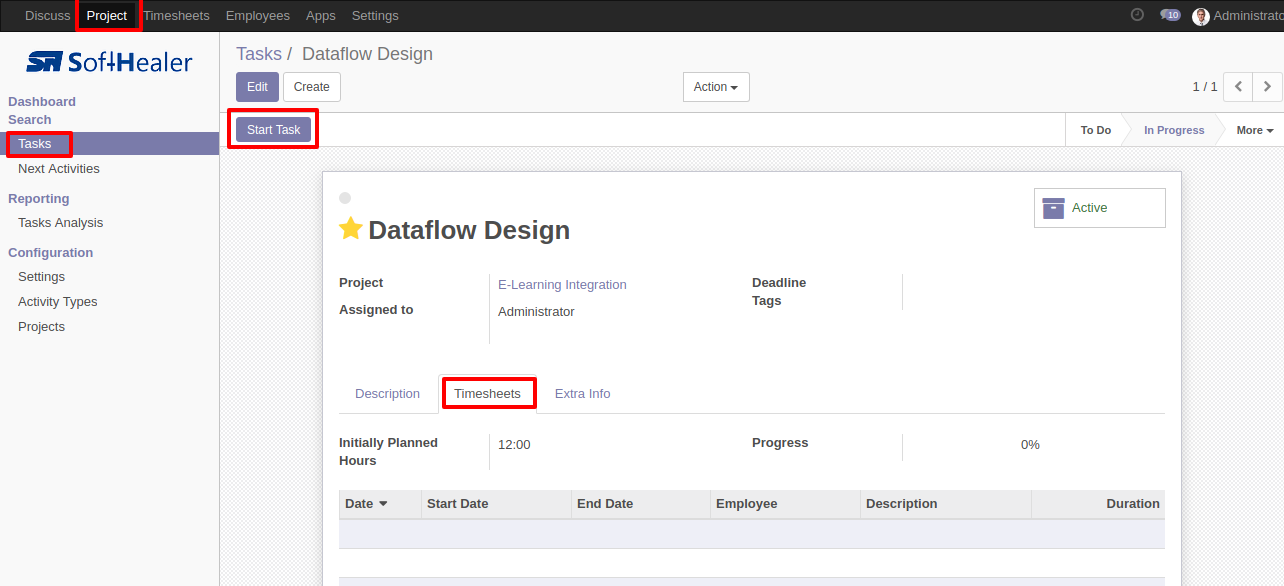Open the Timesheets top menu
1284x586 pixels.
[177, 16]
